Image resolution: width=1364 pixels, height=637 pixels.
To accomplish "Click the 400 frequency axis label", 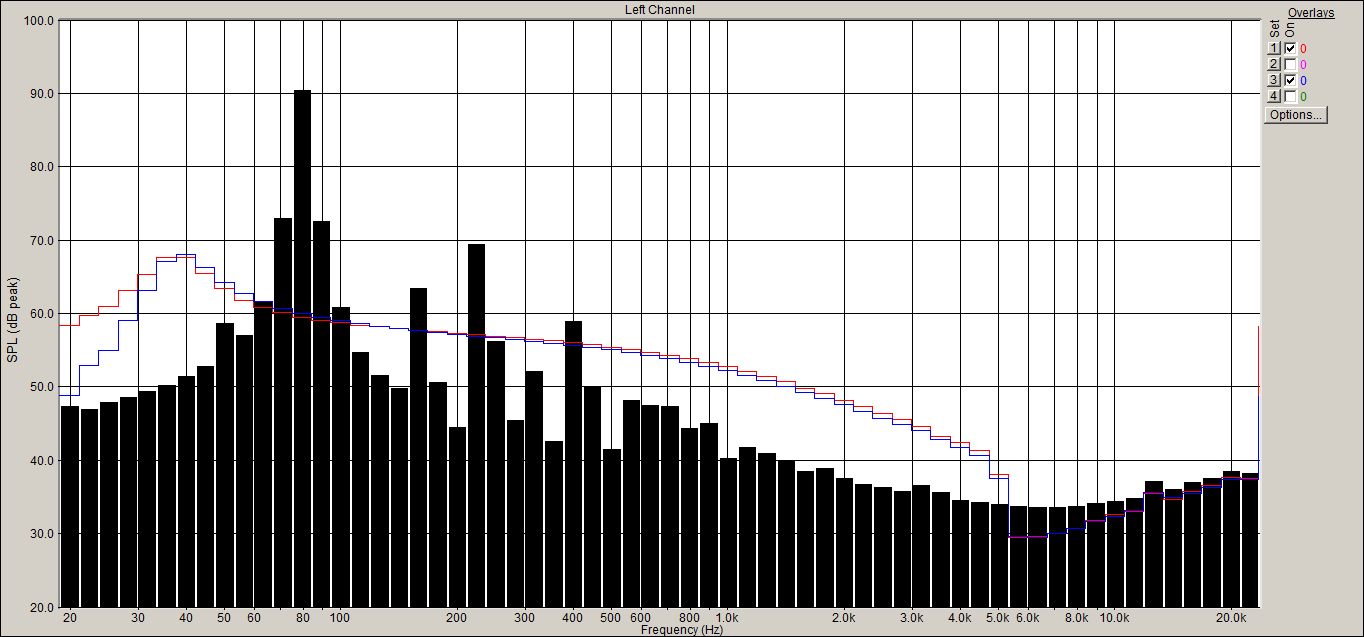I will click(573, 618).
